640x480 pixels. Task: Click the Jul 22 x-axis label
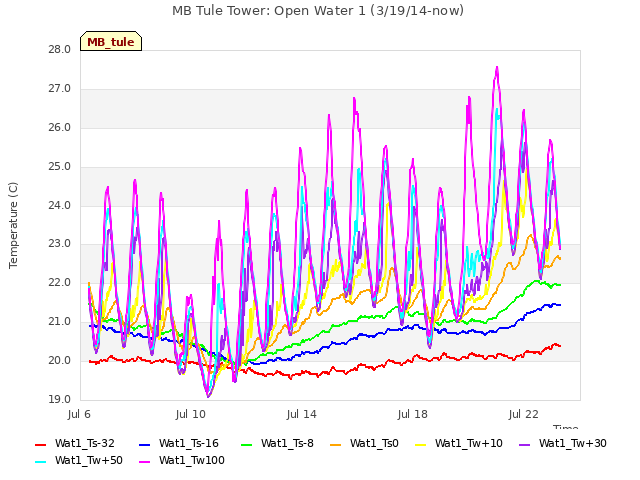(x=523, y=414)
